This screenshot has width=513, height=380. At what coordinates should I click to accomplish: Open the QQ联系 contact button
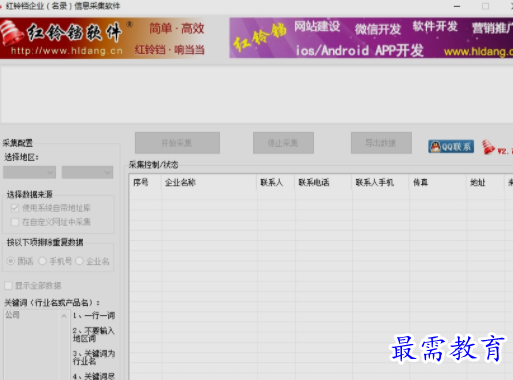(451, 147)
